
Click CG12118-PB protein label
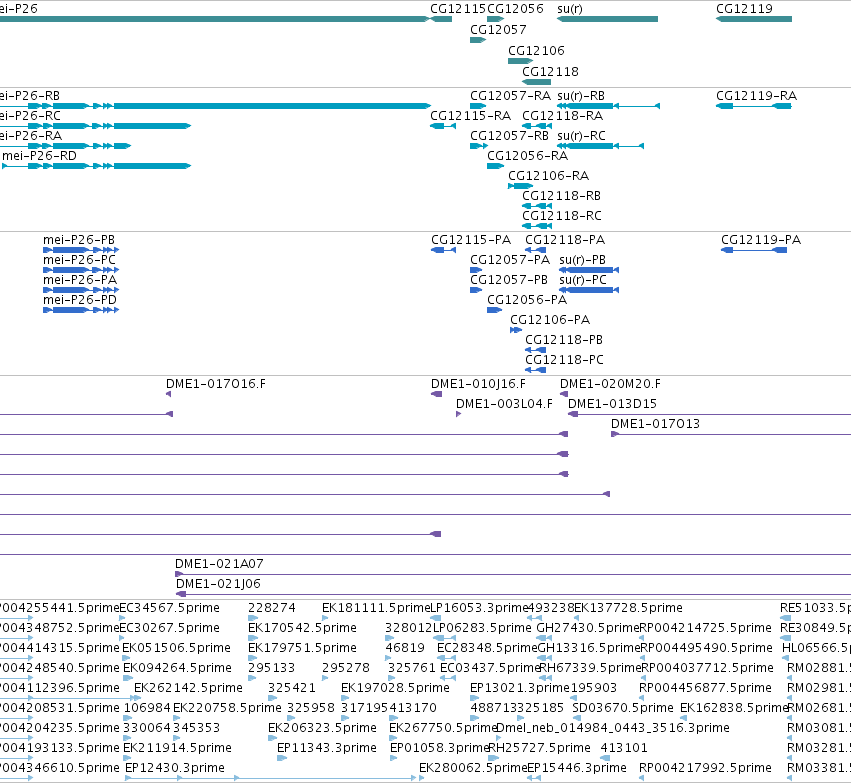(564, 340)
